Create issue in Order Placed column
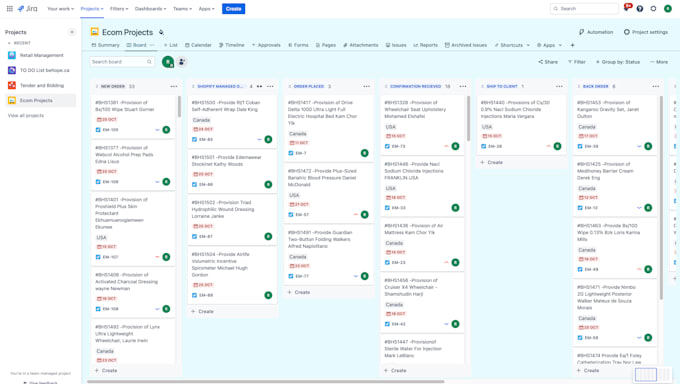Screen dimensions: 680x384 [x=299, y=292]
